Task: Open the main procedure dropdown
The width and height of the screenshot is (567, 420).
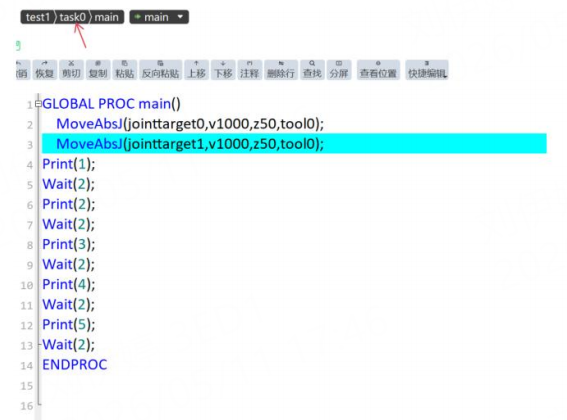Action: (159, 17)
